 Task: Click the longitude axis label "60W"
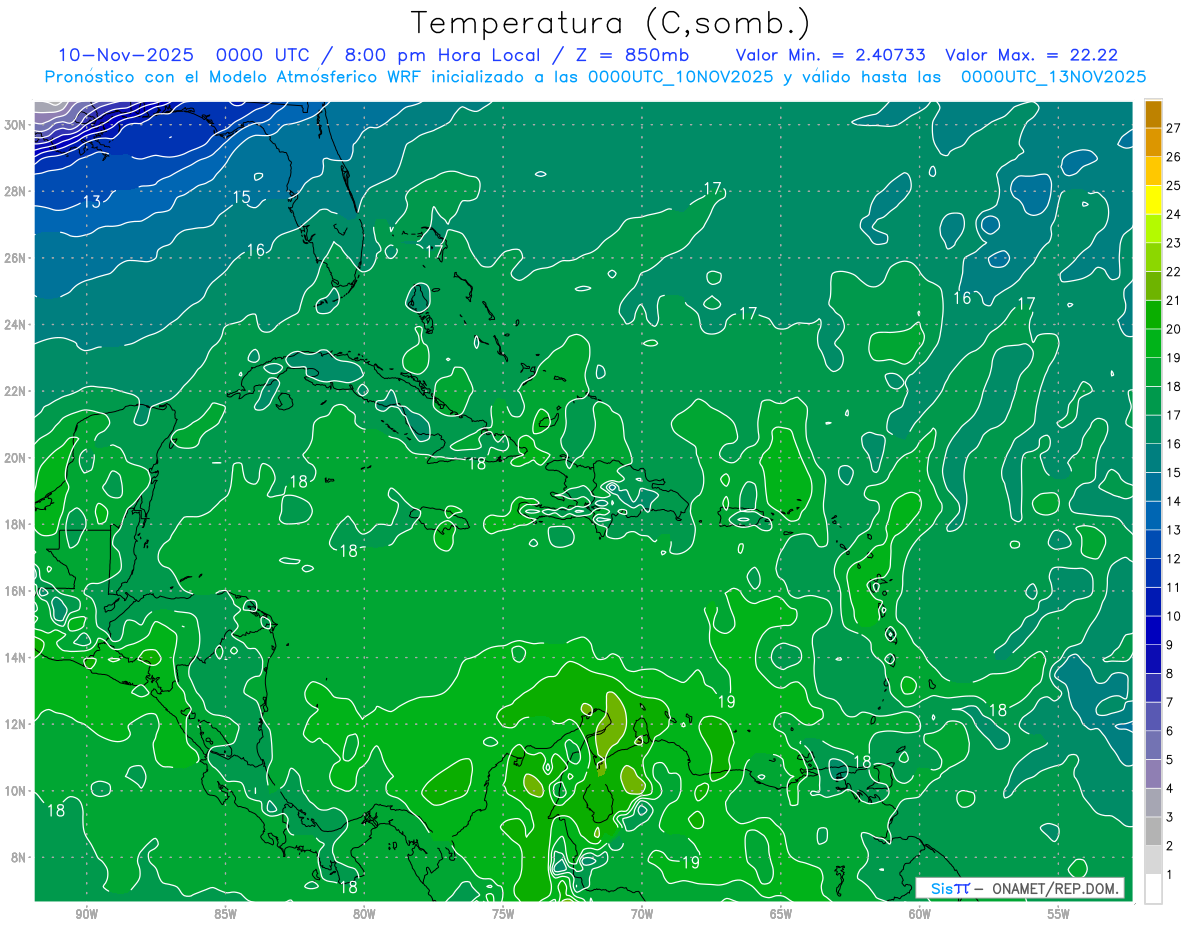coord(920,914)
